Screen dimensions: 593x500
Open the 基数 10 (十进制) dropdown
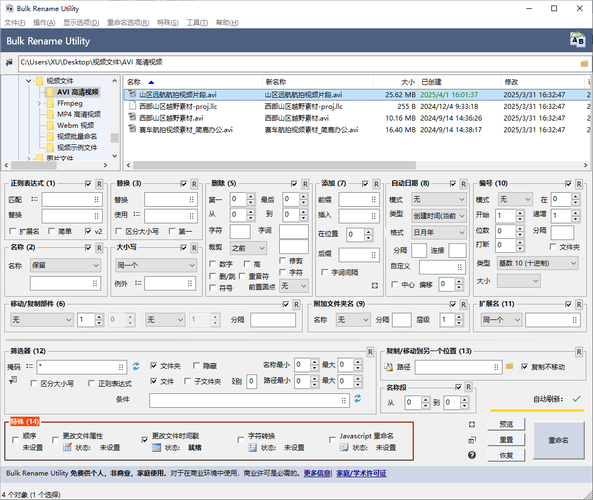pyautogui.click(x=538, y=263)
